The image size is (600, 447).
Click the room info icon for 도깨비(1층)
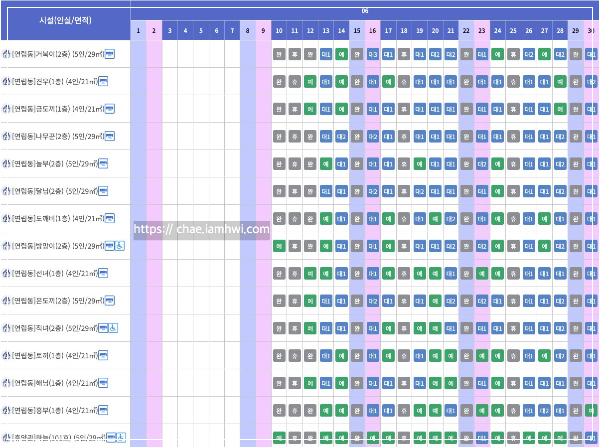pos(110,218)
